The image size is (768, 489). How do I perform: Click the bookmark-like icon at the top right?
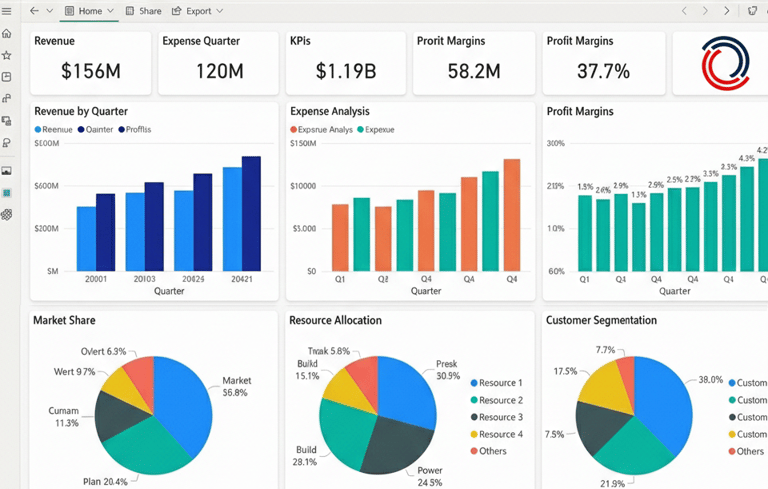(752, 11)
